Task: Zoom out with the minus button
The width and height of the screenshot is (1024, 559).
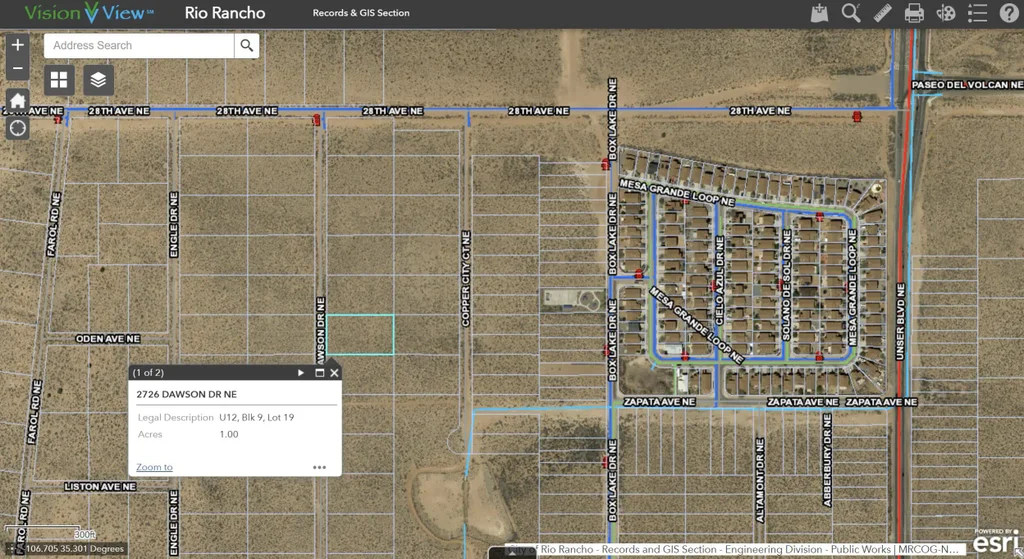Action: point(17,69)
